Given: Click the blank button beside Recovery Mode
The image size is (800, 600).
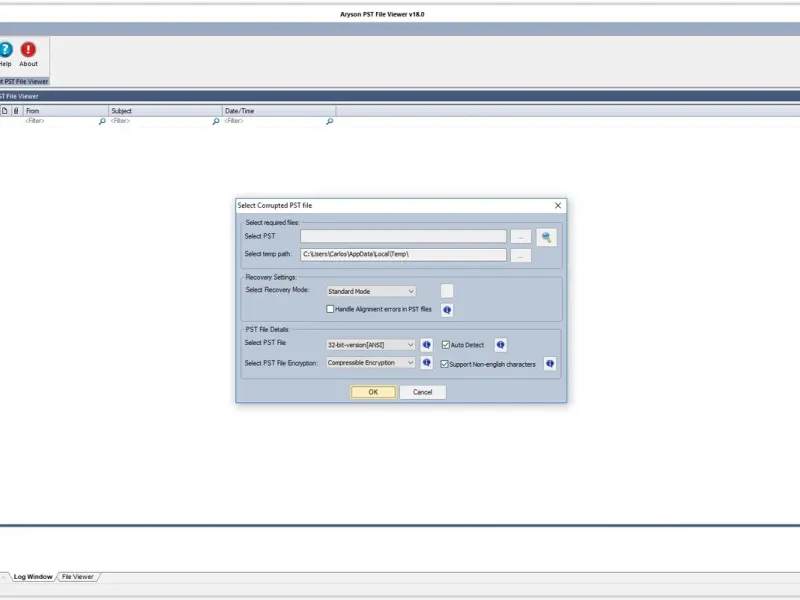Looking at the screenshot, I should click(x=447, y=291).
